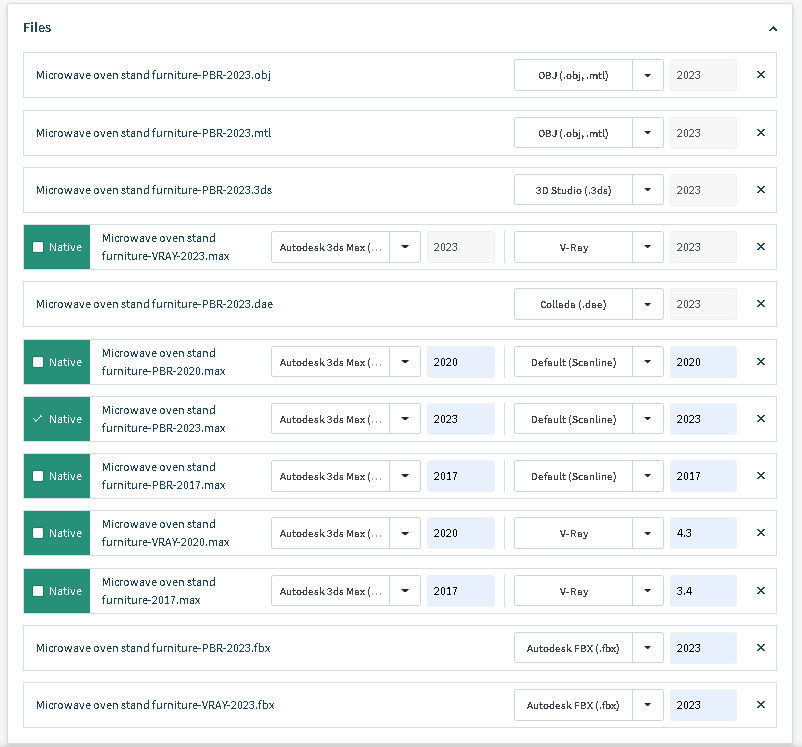Open 3D Studio (.3ds) format dropdown
The image size is (802, 747).
pos(648,190)
